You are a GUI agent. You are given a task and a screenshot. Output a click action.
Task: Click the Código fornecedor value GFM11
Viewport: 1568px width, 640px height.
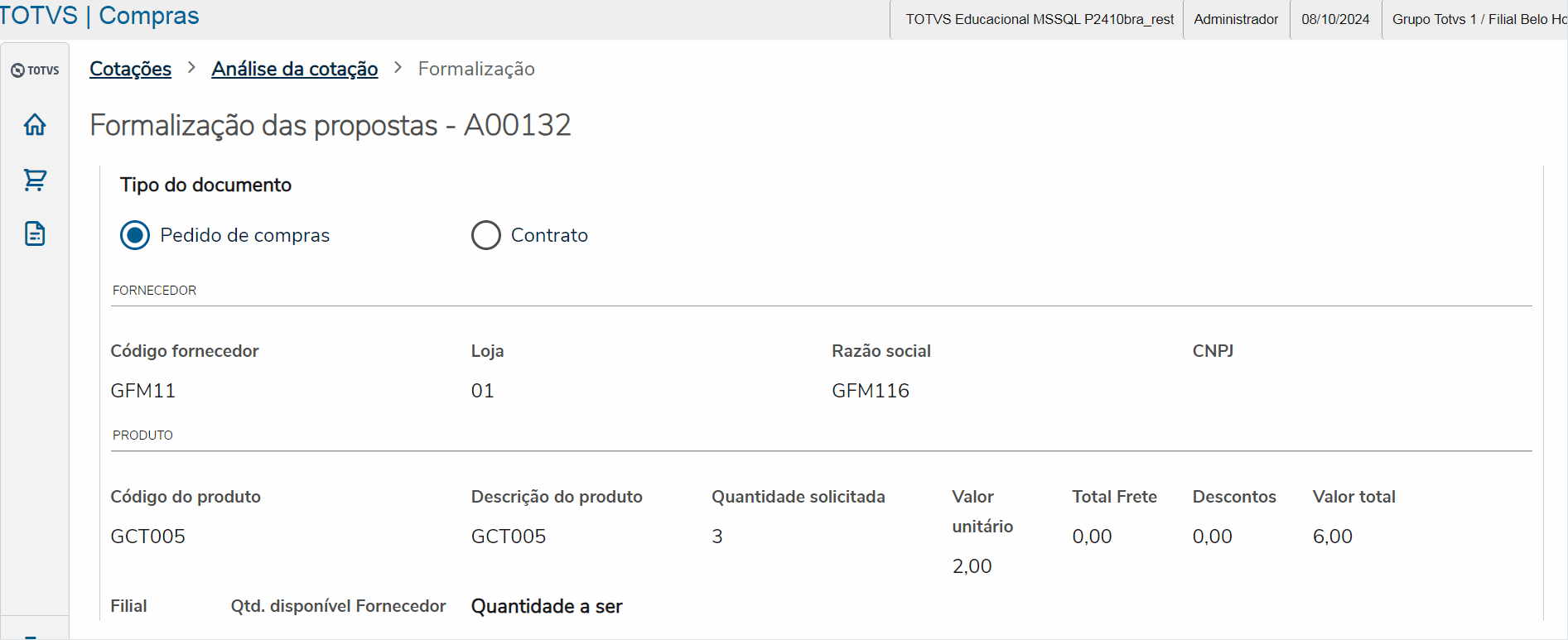point(143,391)
